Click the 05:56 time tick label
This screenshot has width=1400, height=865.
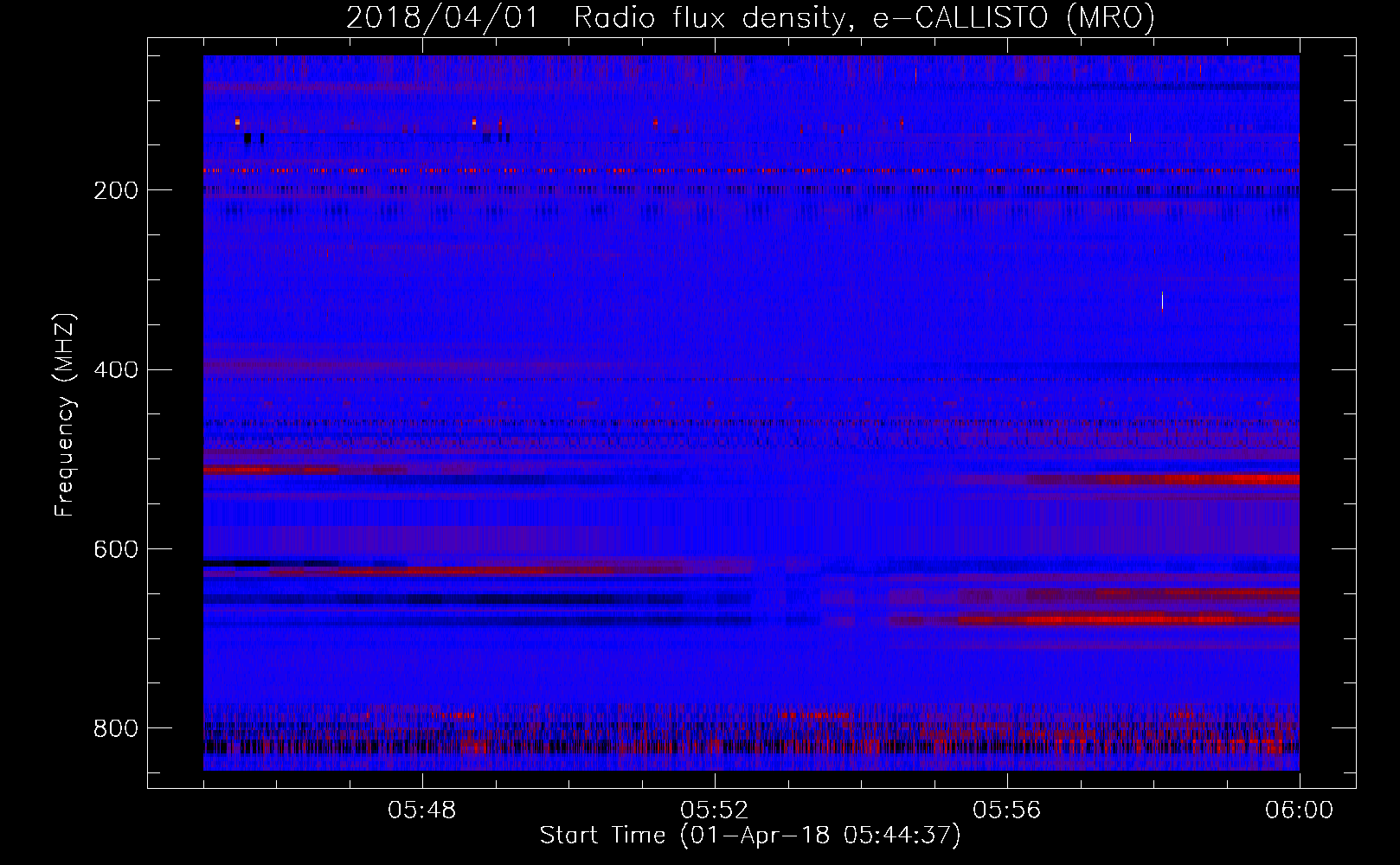(x=1007, y=811)
